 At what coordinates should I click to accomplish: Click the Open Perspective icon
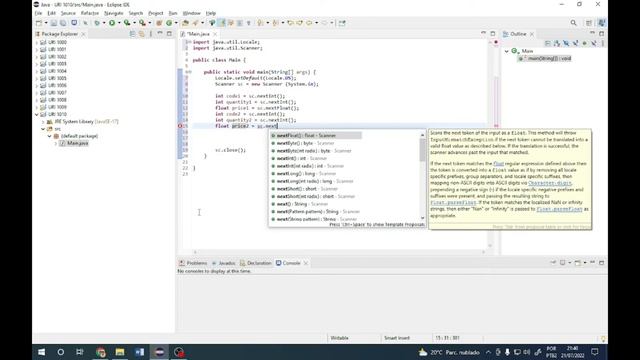click(589, 23)
